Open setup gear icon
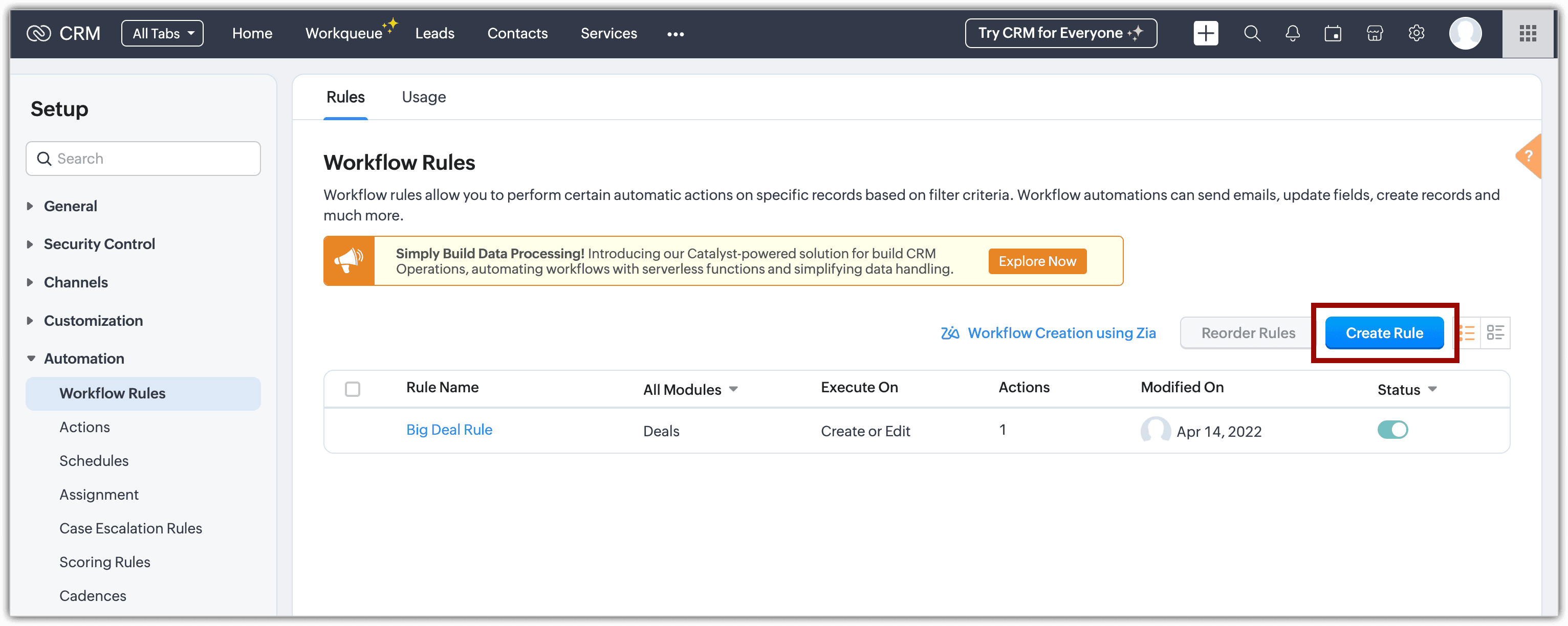The image size is (1568, 626). point(1417,33)
